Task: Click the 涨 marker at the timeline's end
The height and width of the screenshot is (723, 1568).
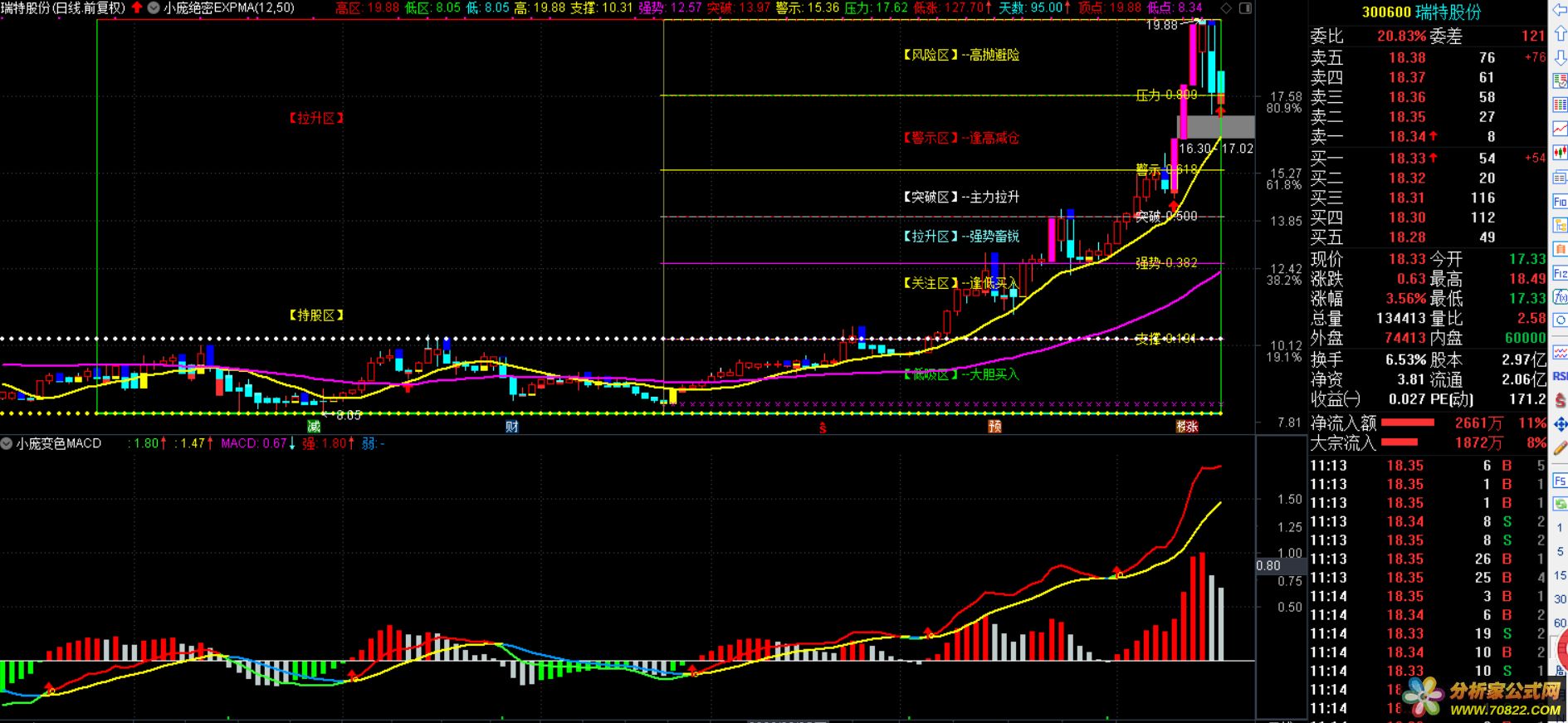Action: pos(1191,427)
